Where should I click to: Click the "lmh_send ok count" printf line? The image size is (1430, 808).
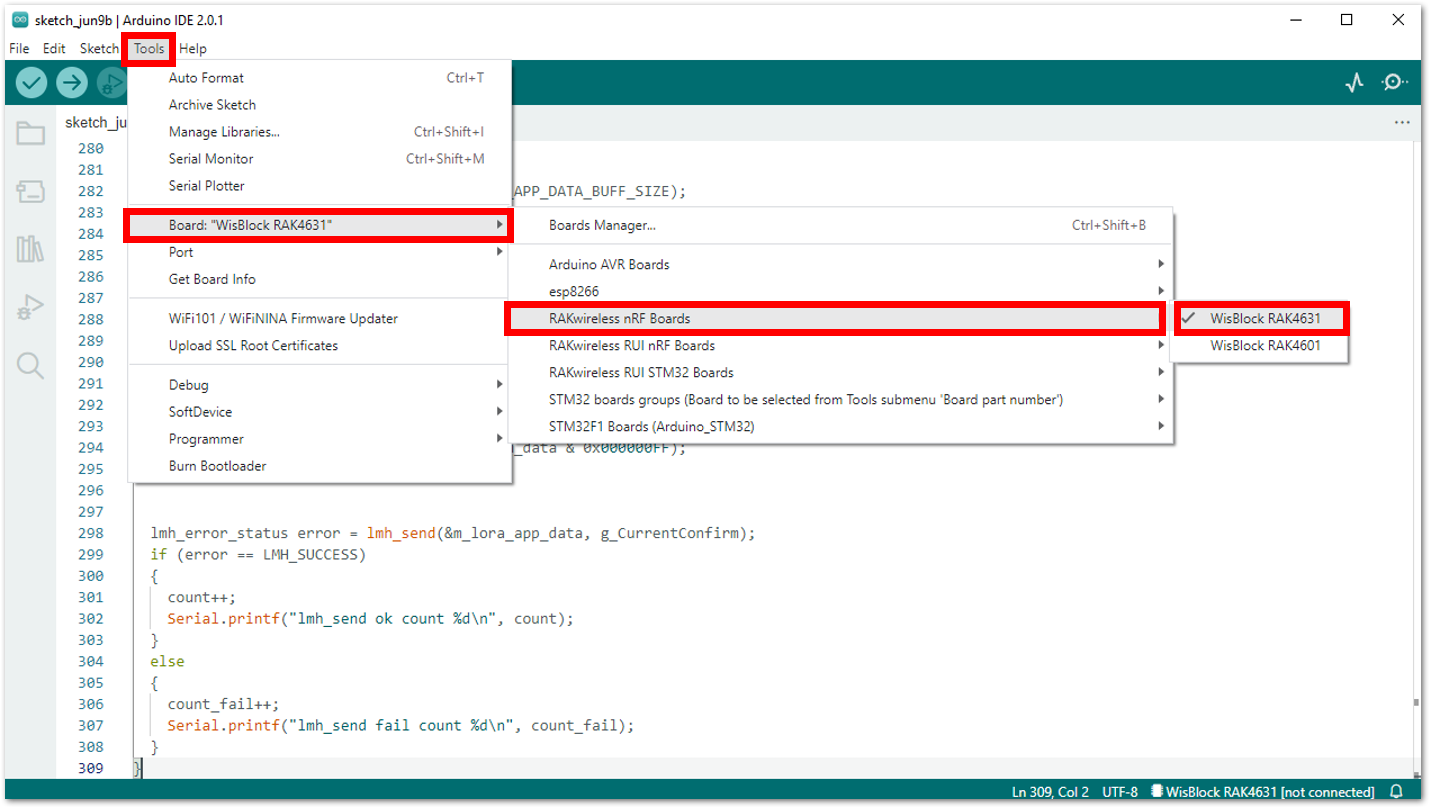371,619
